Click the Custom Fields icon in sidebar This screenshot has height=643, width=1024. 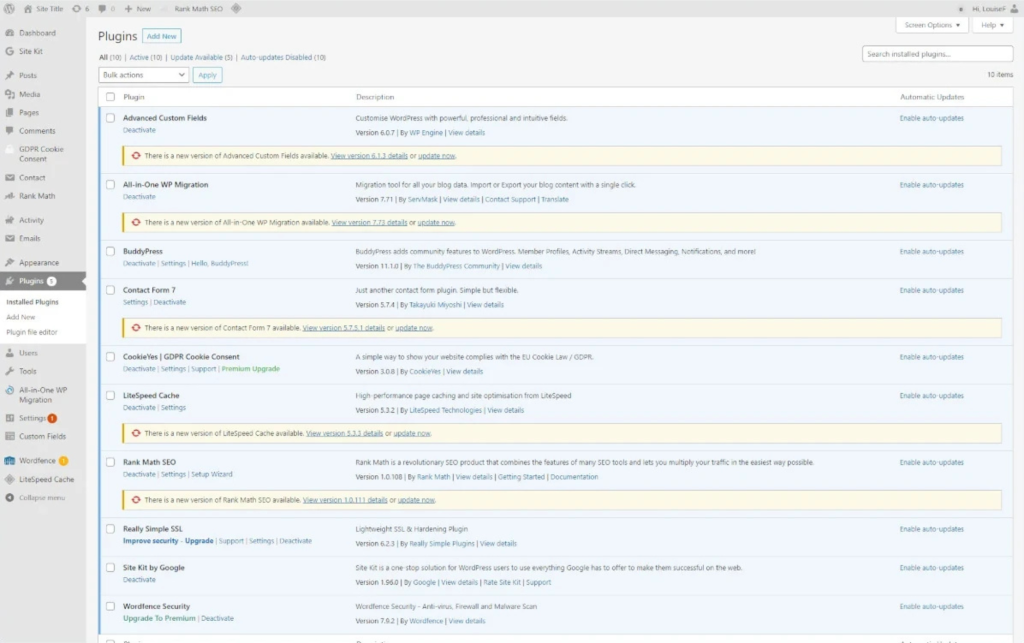tap(10, 436)
